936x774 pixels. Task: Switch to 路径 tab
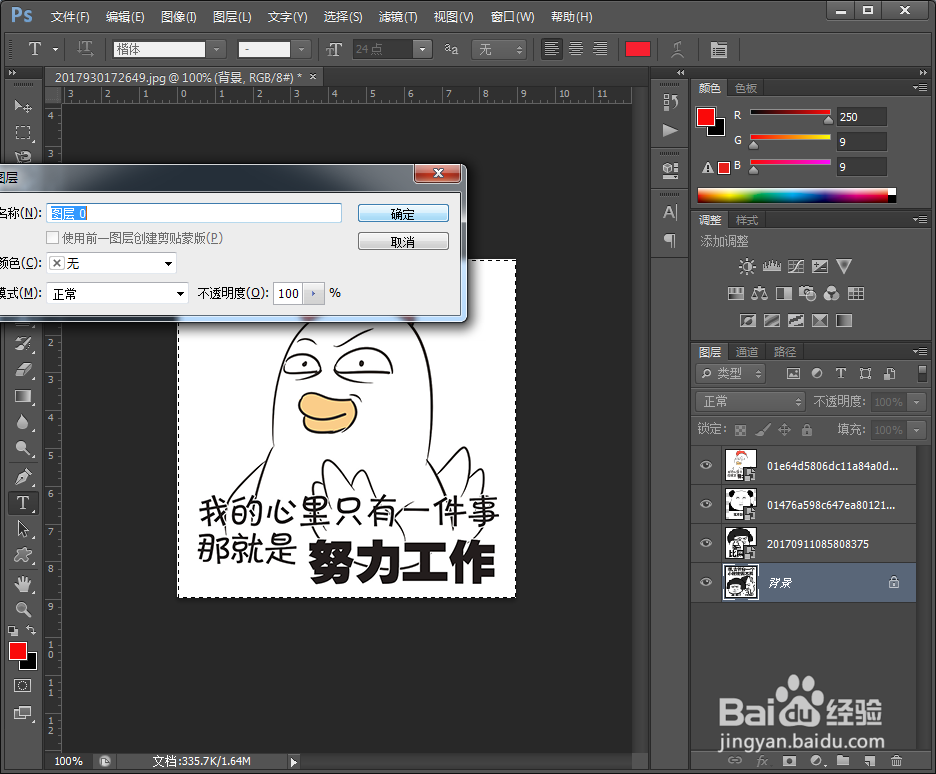(x=785, y=352)
